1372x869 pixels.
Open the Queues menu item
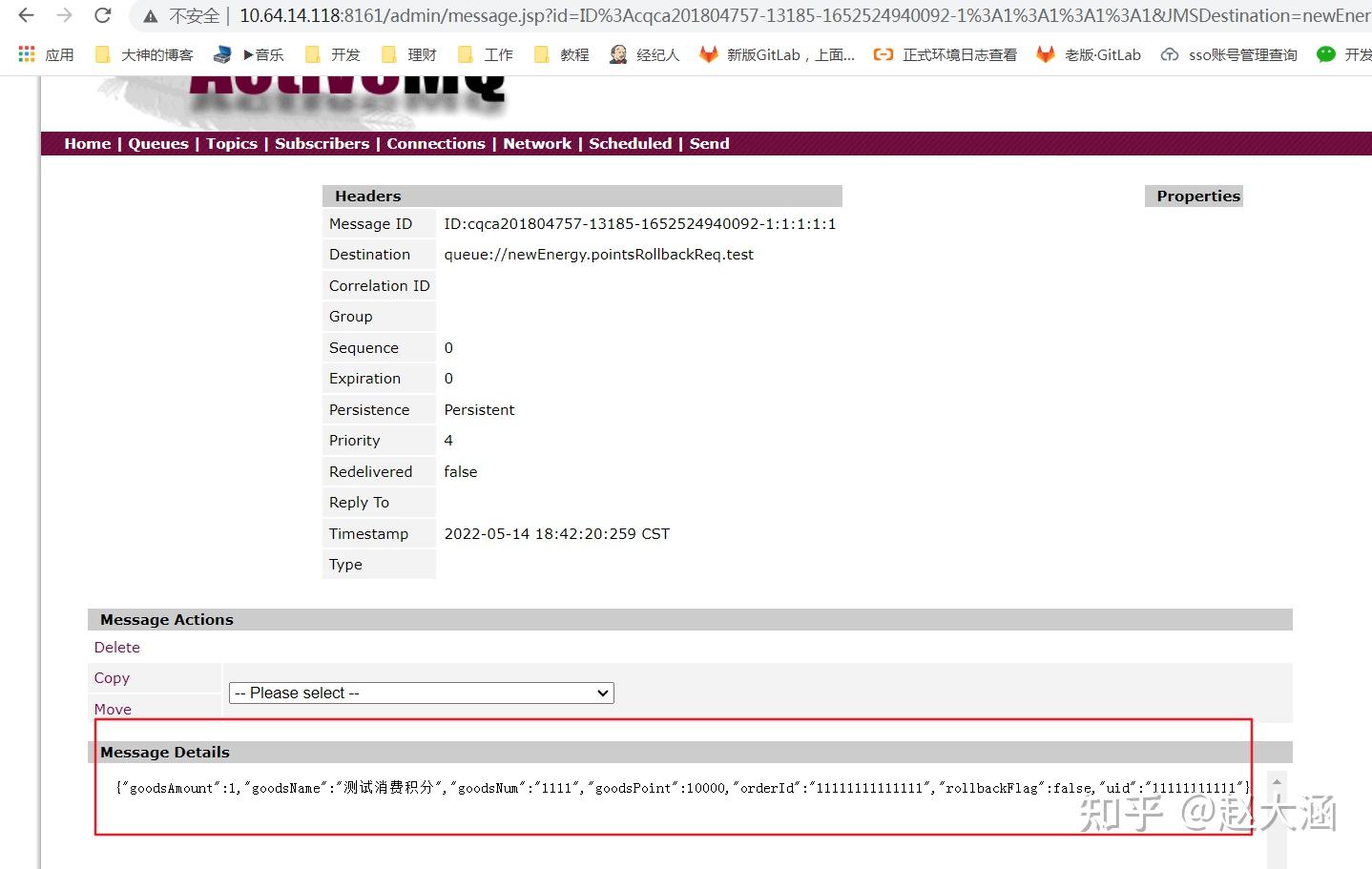(158, 143)
